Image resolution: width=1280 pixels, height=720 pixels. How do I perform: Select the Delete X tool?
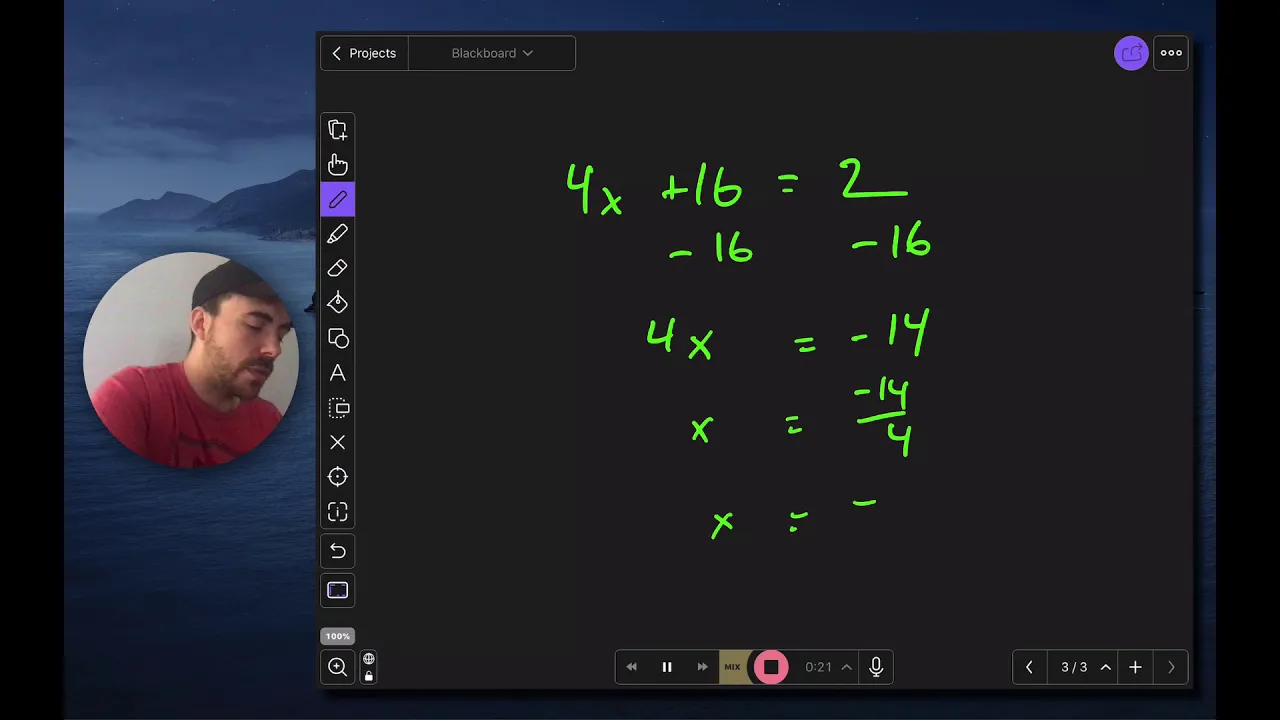(x=337, y=442)
